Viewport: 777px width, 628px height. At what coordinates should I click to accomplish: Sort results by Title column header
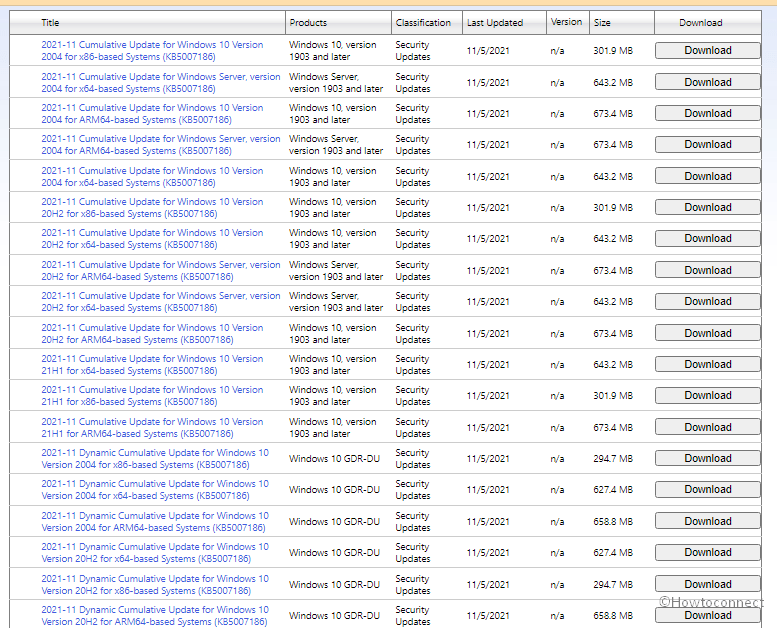tap(50, 22)
